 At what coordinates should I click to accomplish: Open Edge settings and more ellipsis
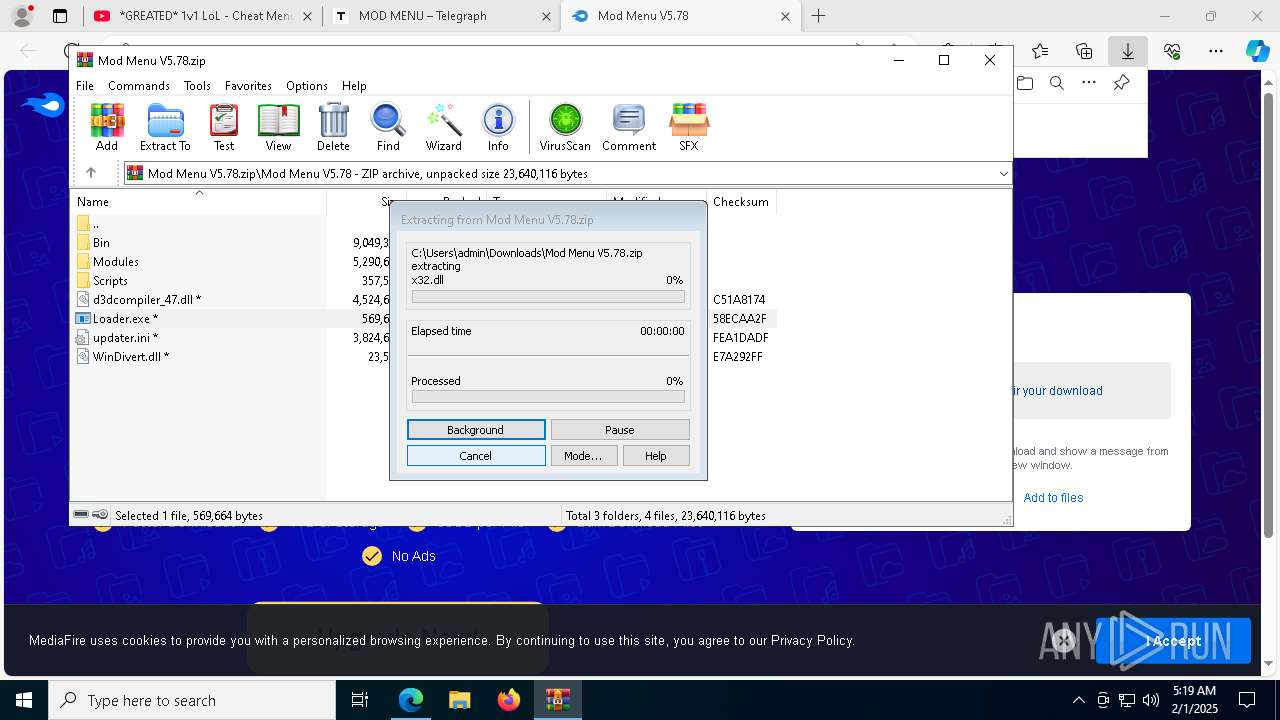point(1215,51)
